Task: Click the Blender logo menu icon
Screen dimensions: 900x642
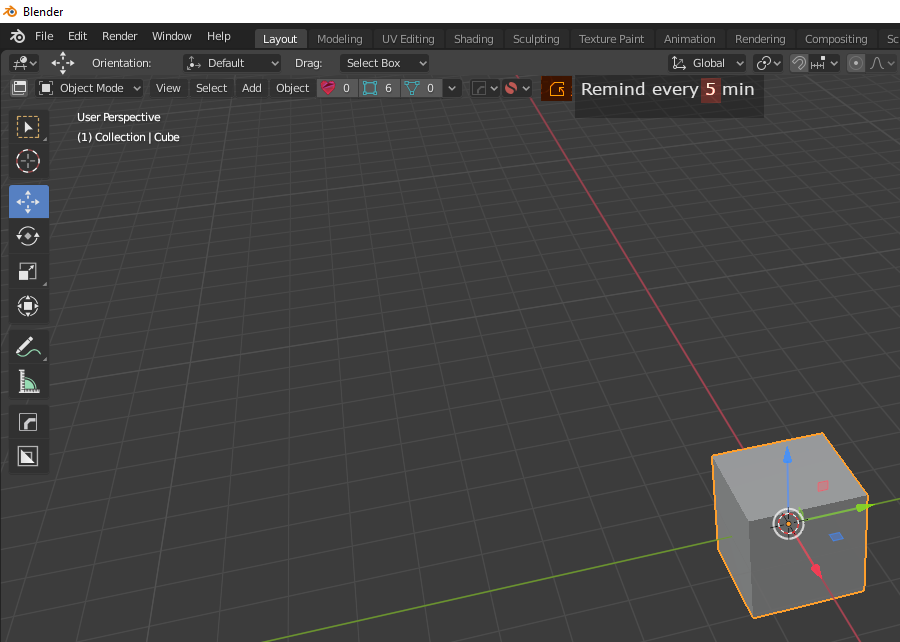Action: 17,36
